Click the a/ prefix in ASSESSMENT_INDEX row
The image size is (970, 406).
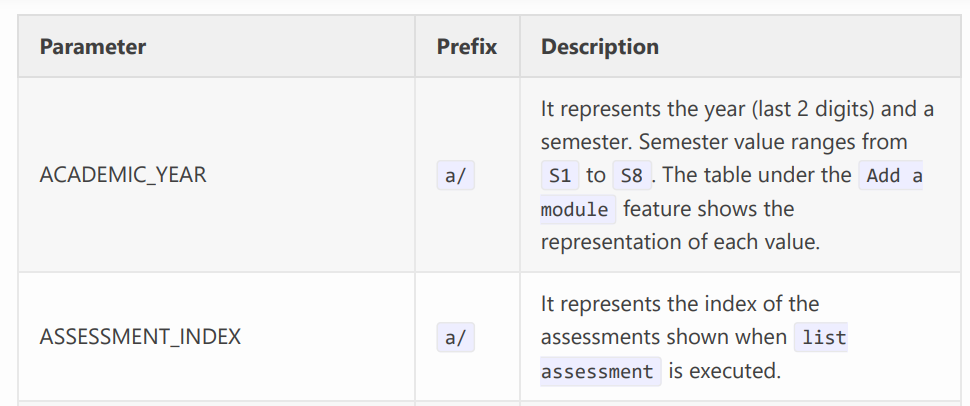coord(456,338)
